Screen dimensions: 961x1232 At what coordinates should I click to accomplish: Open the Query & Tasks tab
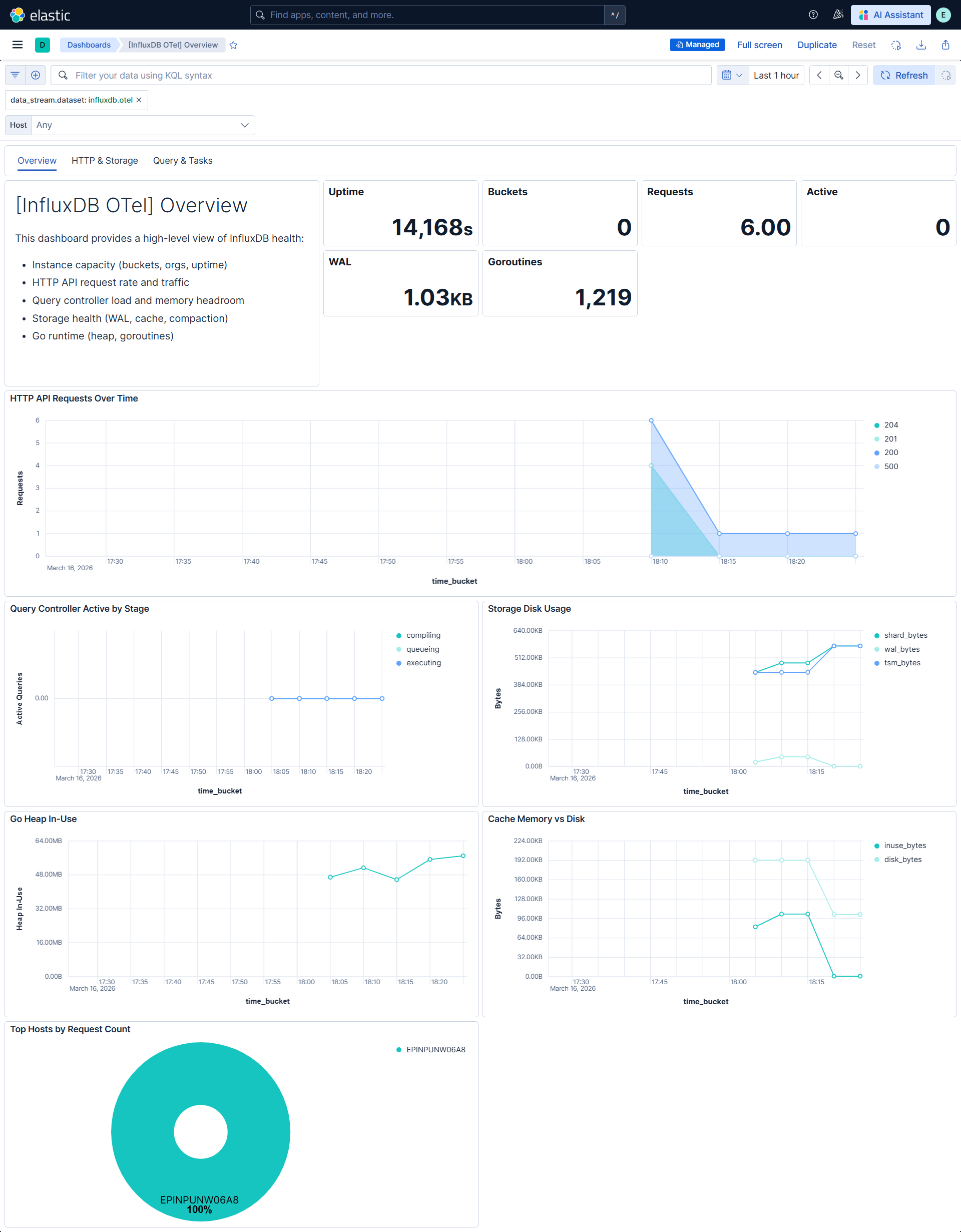point(182,161)
